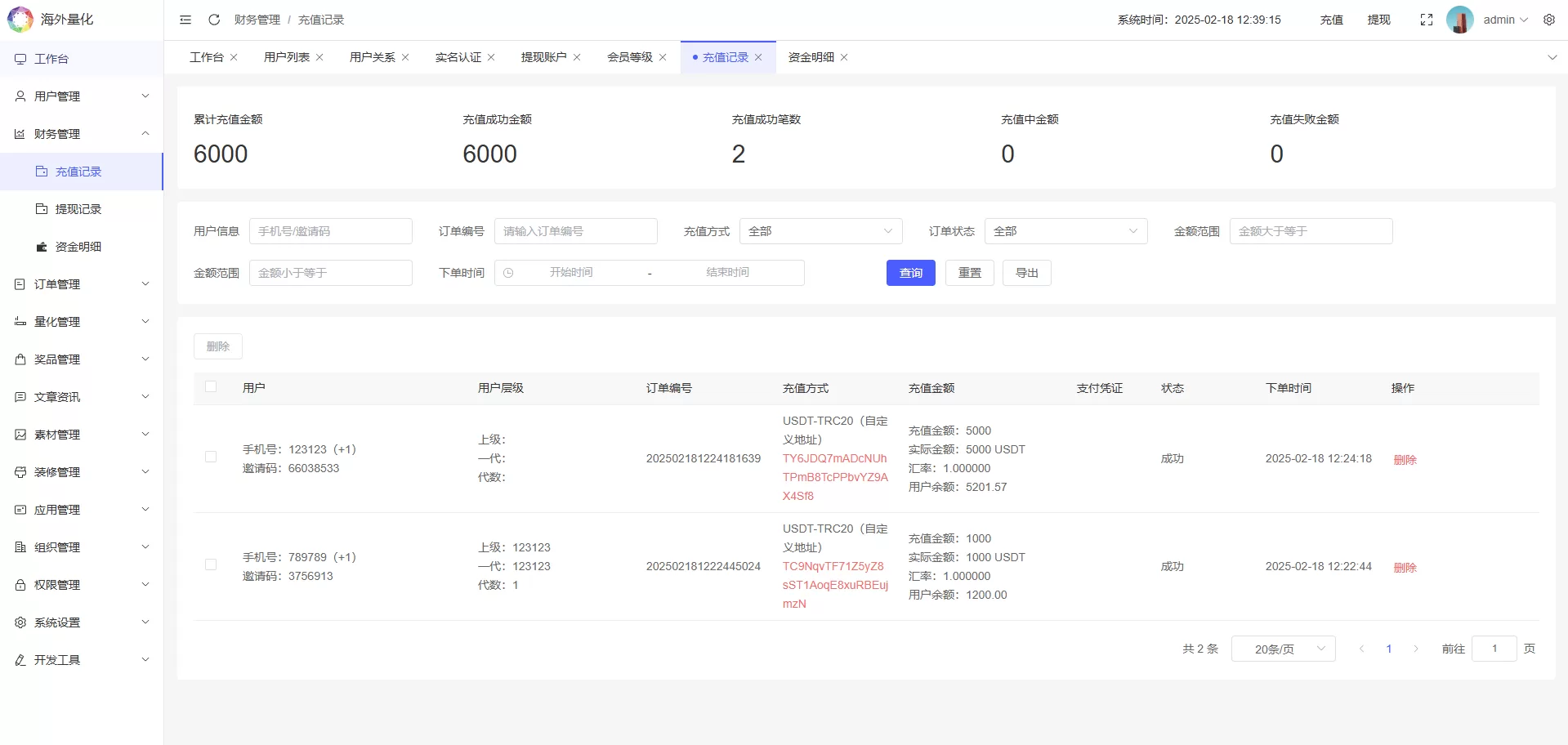Select the row checkbox for user 123123
1568x745 pixels.
[x=211, y=457]
